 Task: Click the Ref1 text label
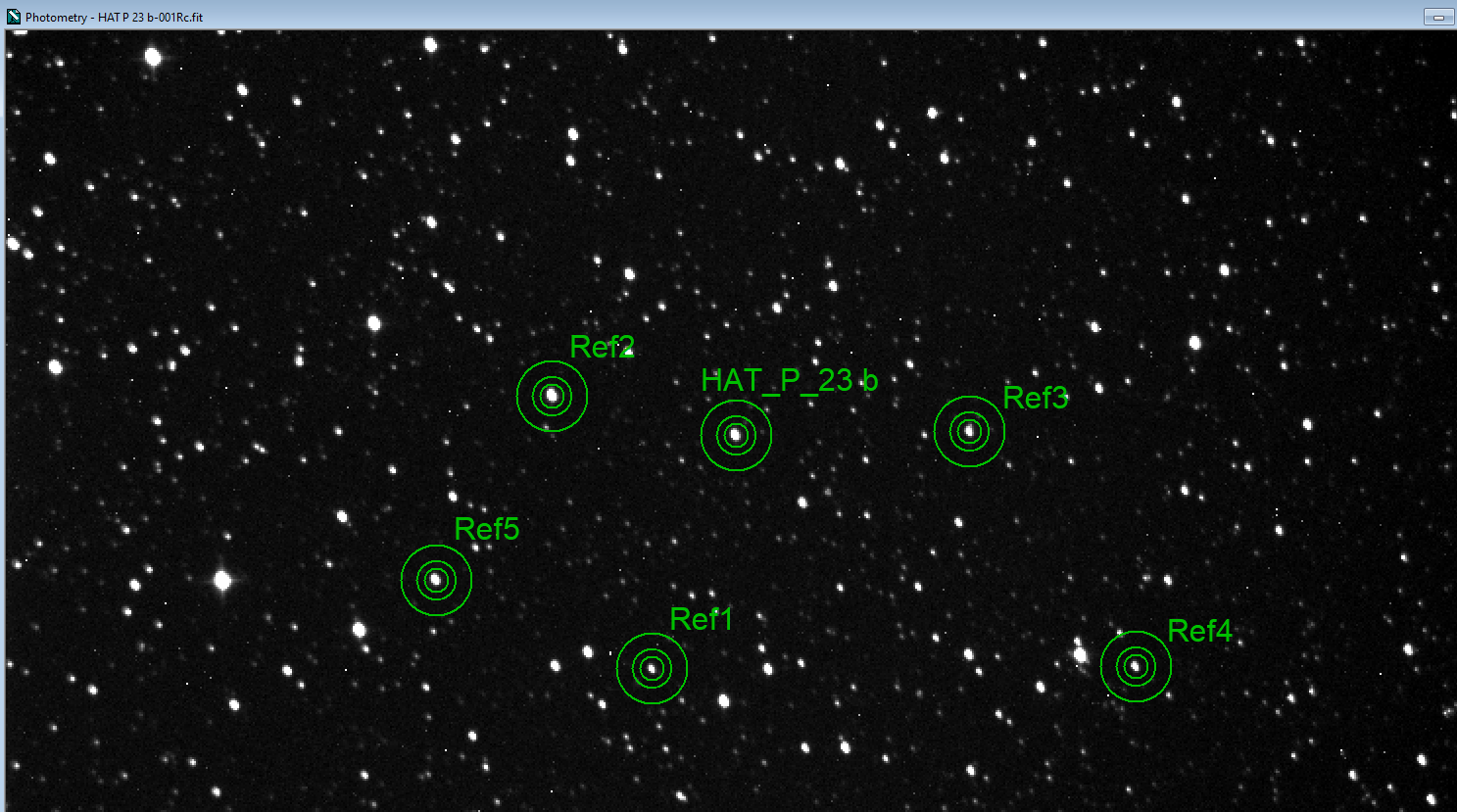coord(701,619)
